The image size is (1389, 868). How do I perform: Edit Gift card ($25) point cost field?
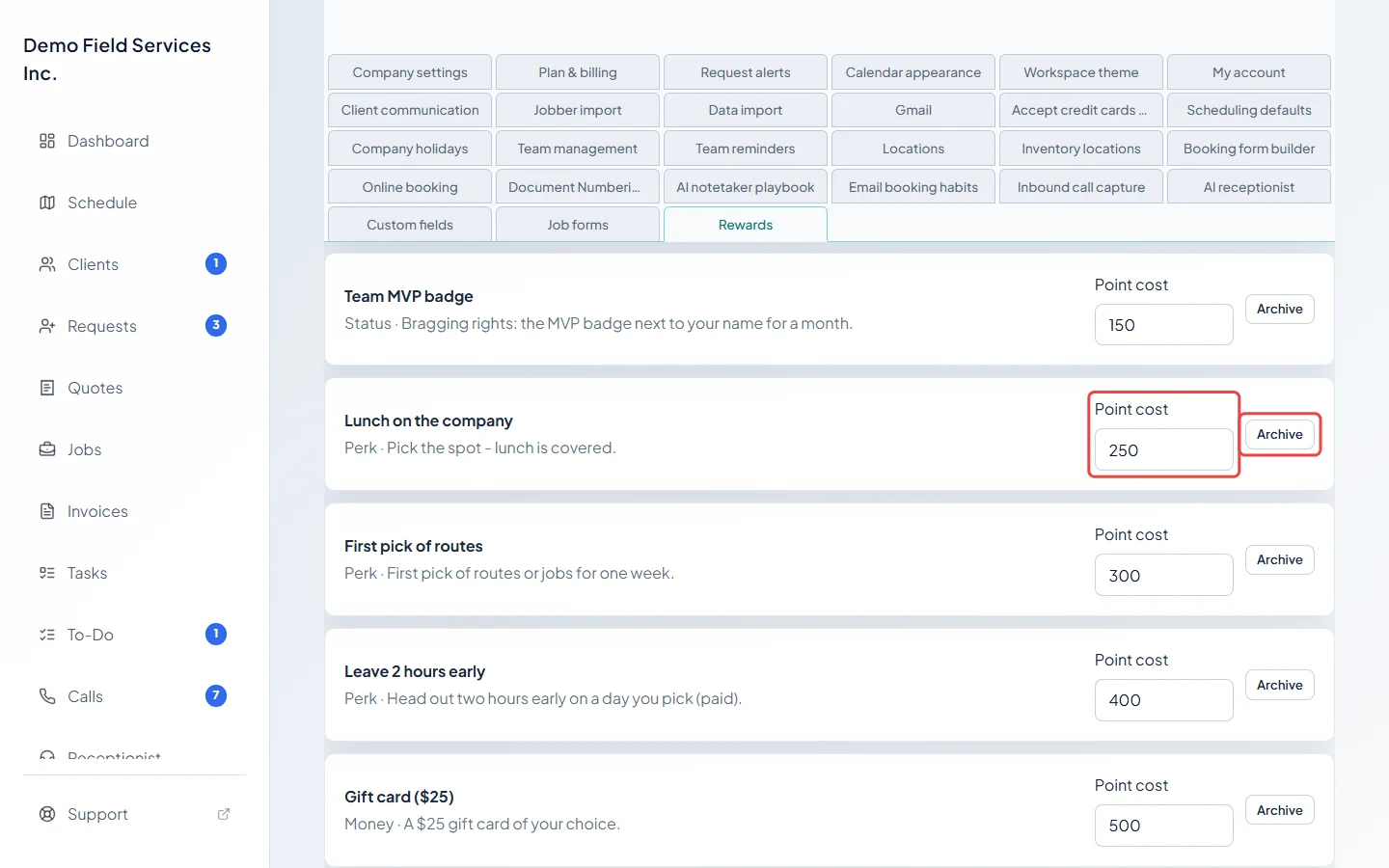(x=1164, y=826)
